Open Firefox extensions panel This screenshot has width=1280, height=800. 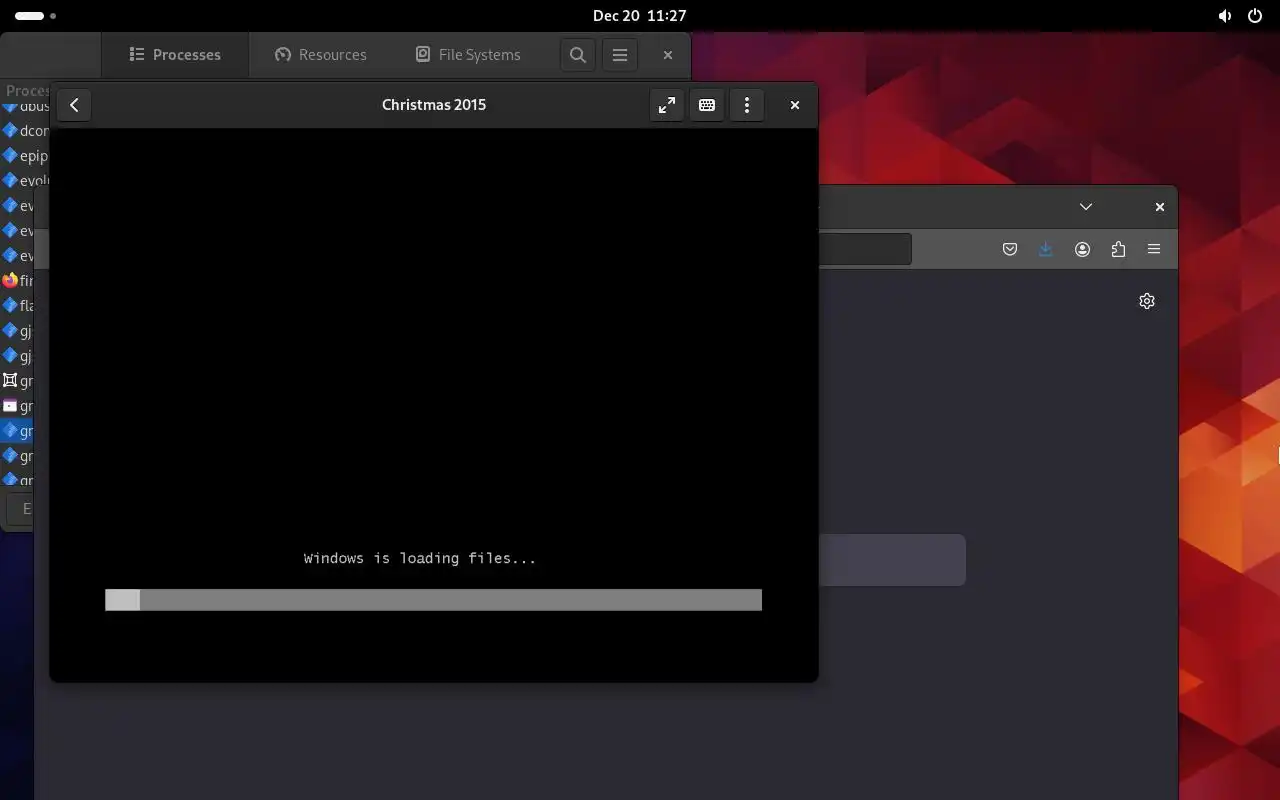tap(1118, 249)
